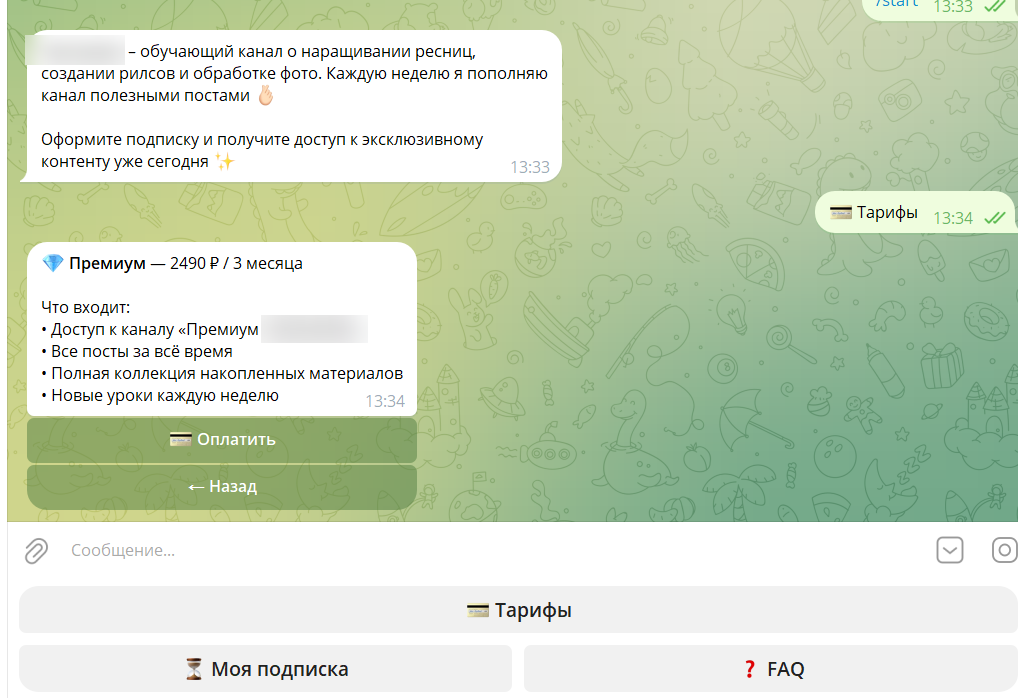The width and height of the screenshot is (1018, 698).
Task: Click the sent Тарифы message bubble
Action: (x=915, y=213)
